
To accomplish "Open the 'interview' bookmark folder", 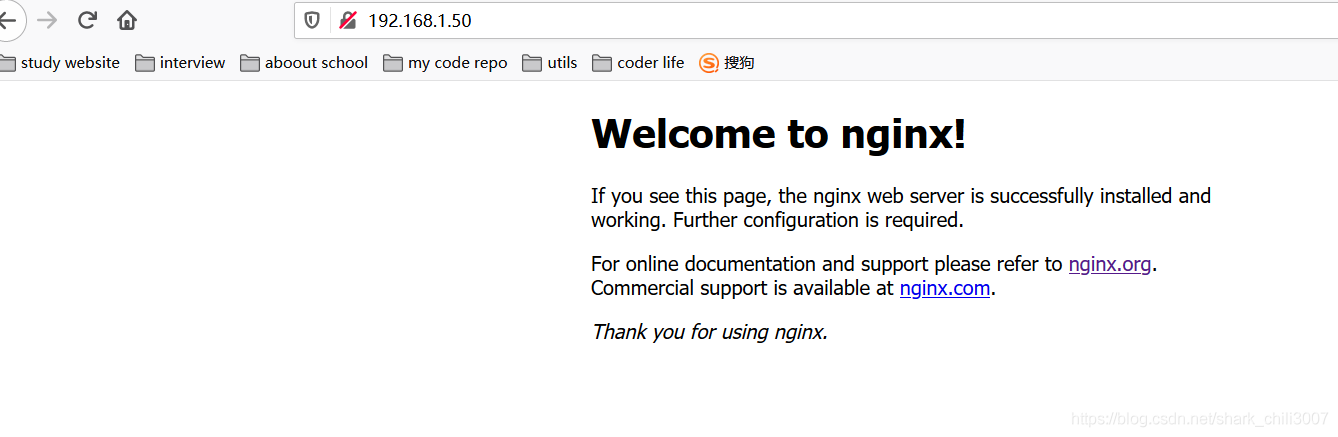I will 181,63.
